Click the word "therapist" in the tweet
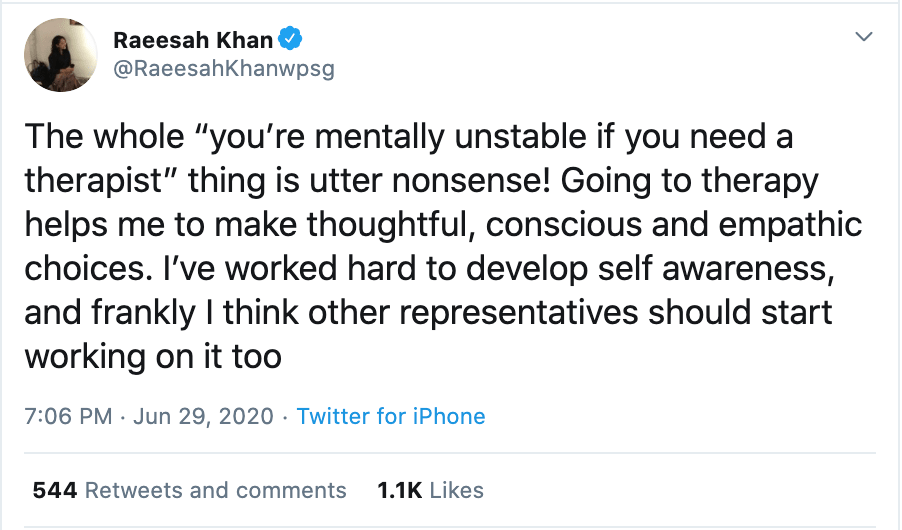The height and width of the screenshot is (530, 902). click(x=98, y=182)
